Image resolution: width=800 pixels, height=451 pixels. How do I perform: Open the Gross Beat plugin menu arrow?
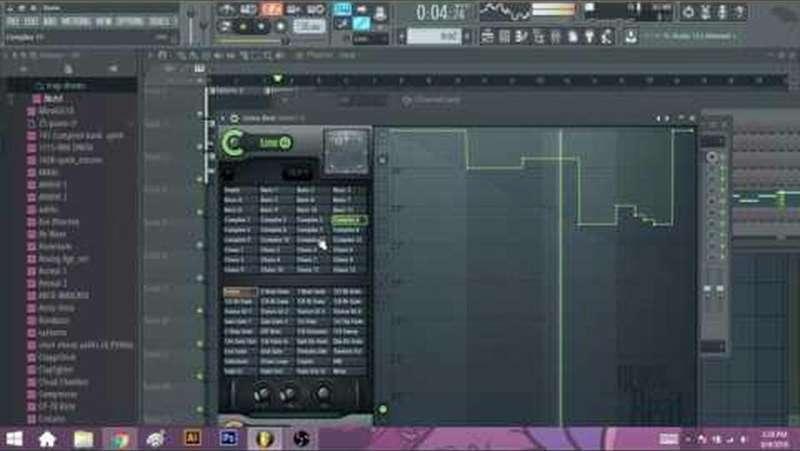[x=223, y=118]
